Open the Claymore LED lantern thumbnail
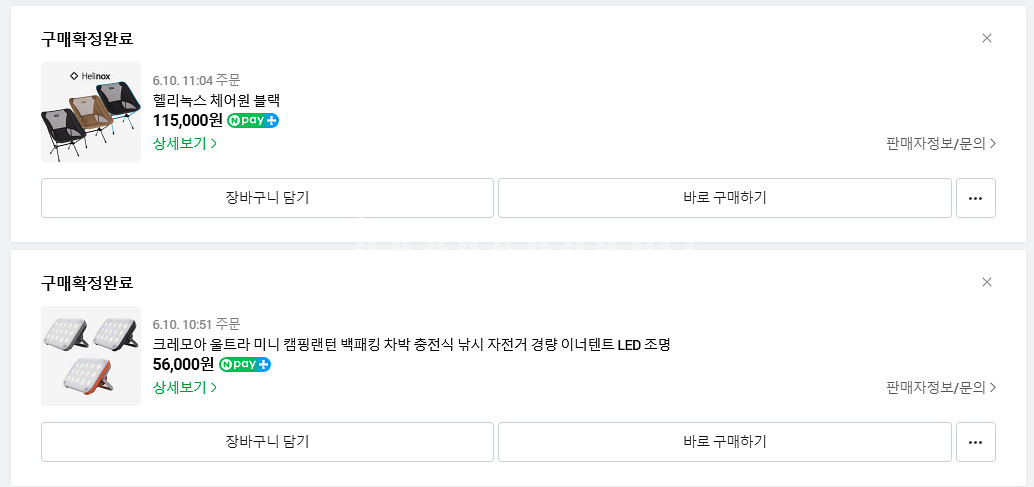 (91, 356)
